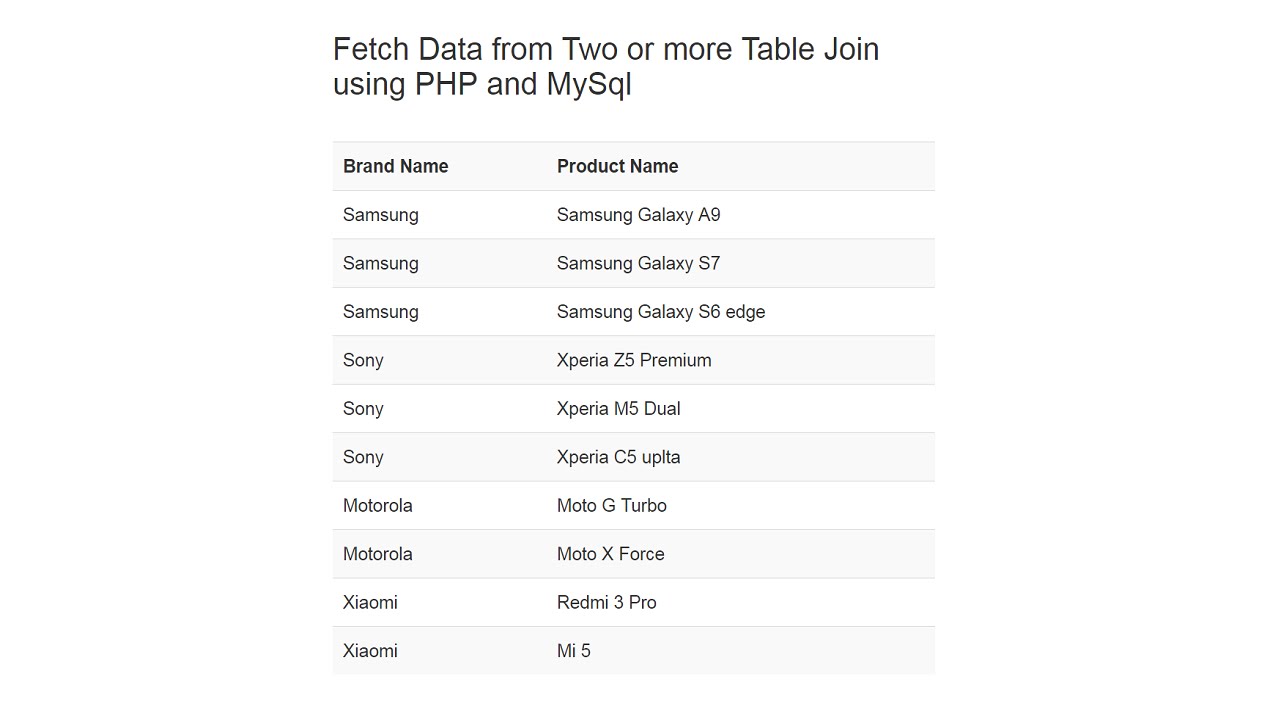The image size is (1270, 720).
Task: Select the Motorola brand beside Moto X Force
Action: tap(377, 554)
